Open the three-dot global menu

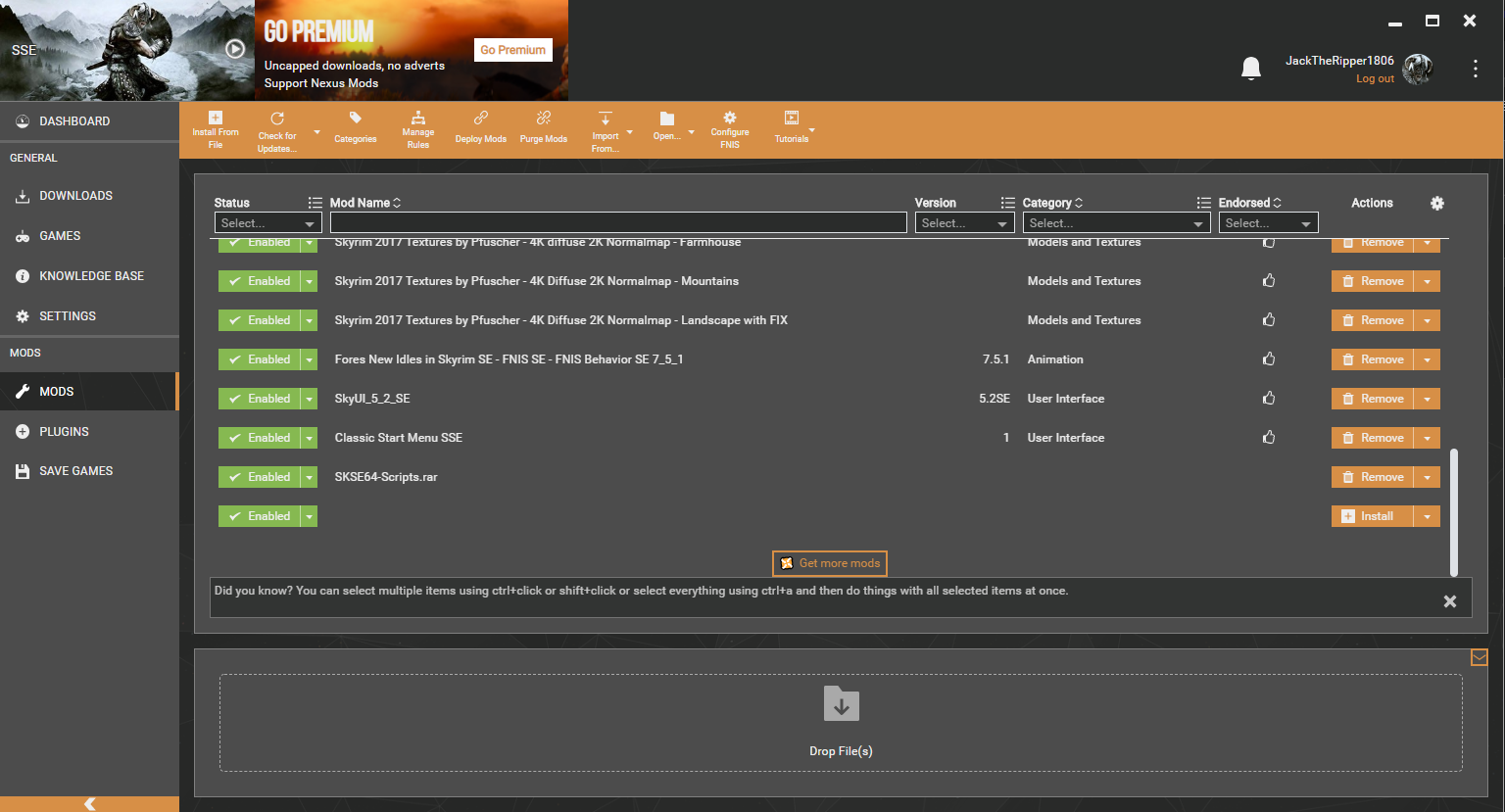pyautogui.click(x=1475, y=69)
